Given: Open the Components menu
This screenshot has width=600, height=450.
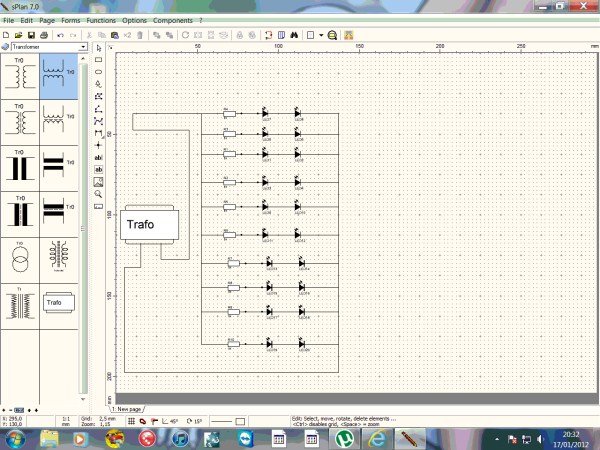Looking at the screenshot, I should click(x=171, y=20).
